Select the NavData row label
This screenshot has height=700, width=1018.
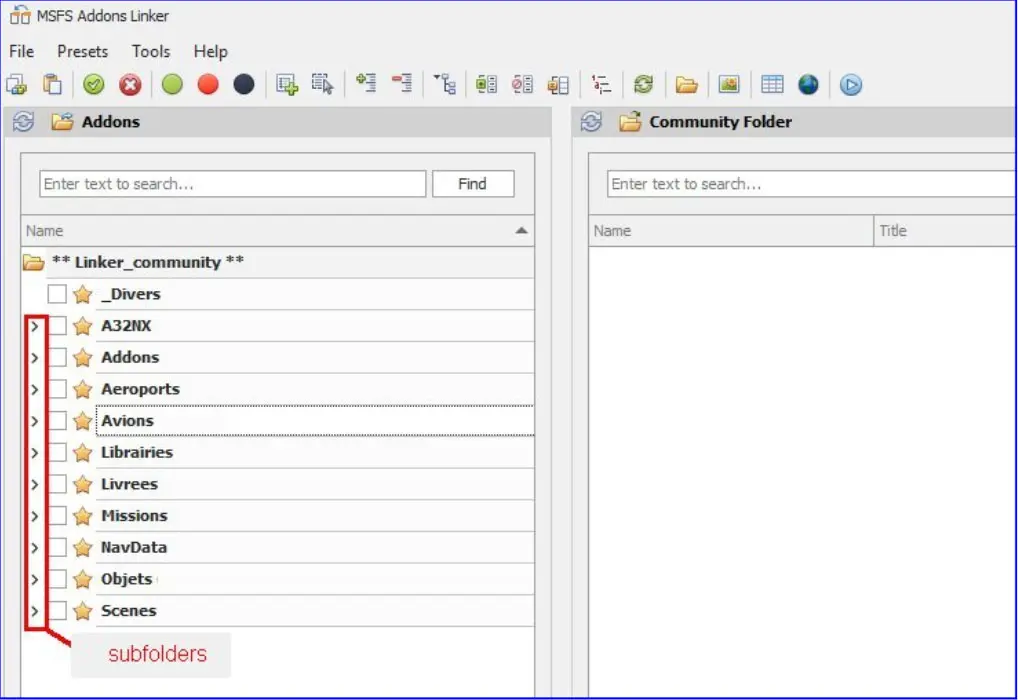[x=134, y=547]
